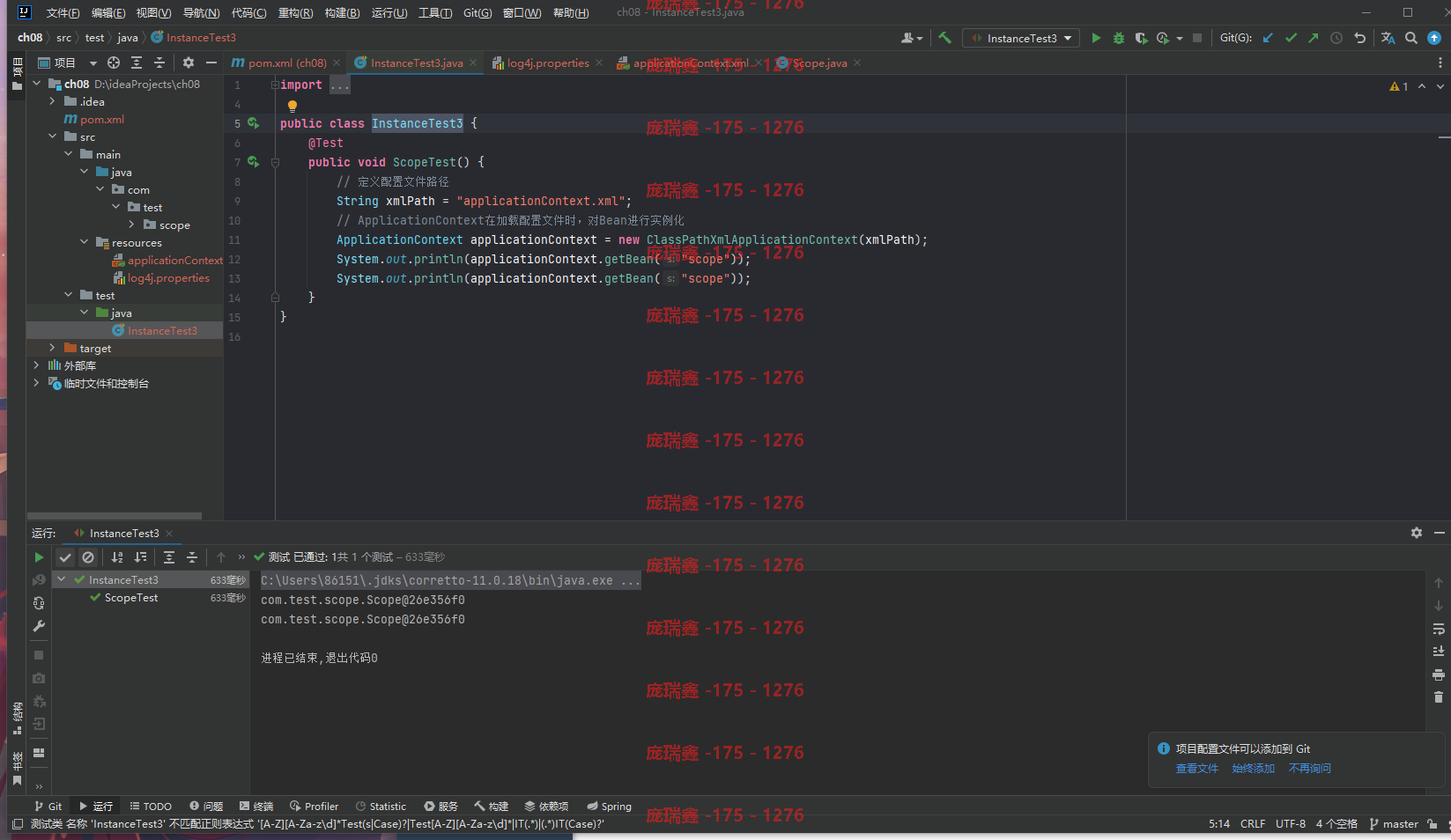
Task: Expand the target folder
Action: pyautogui.click(x=53, y=348)
